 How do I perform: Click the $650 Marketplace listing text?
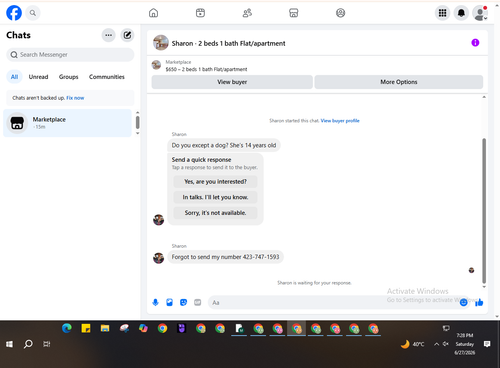pyautogui.click(x=206, y=69)
